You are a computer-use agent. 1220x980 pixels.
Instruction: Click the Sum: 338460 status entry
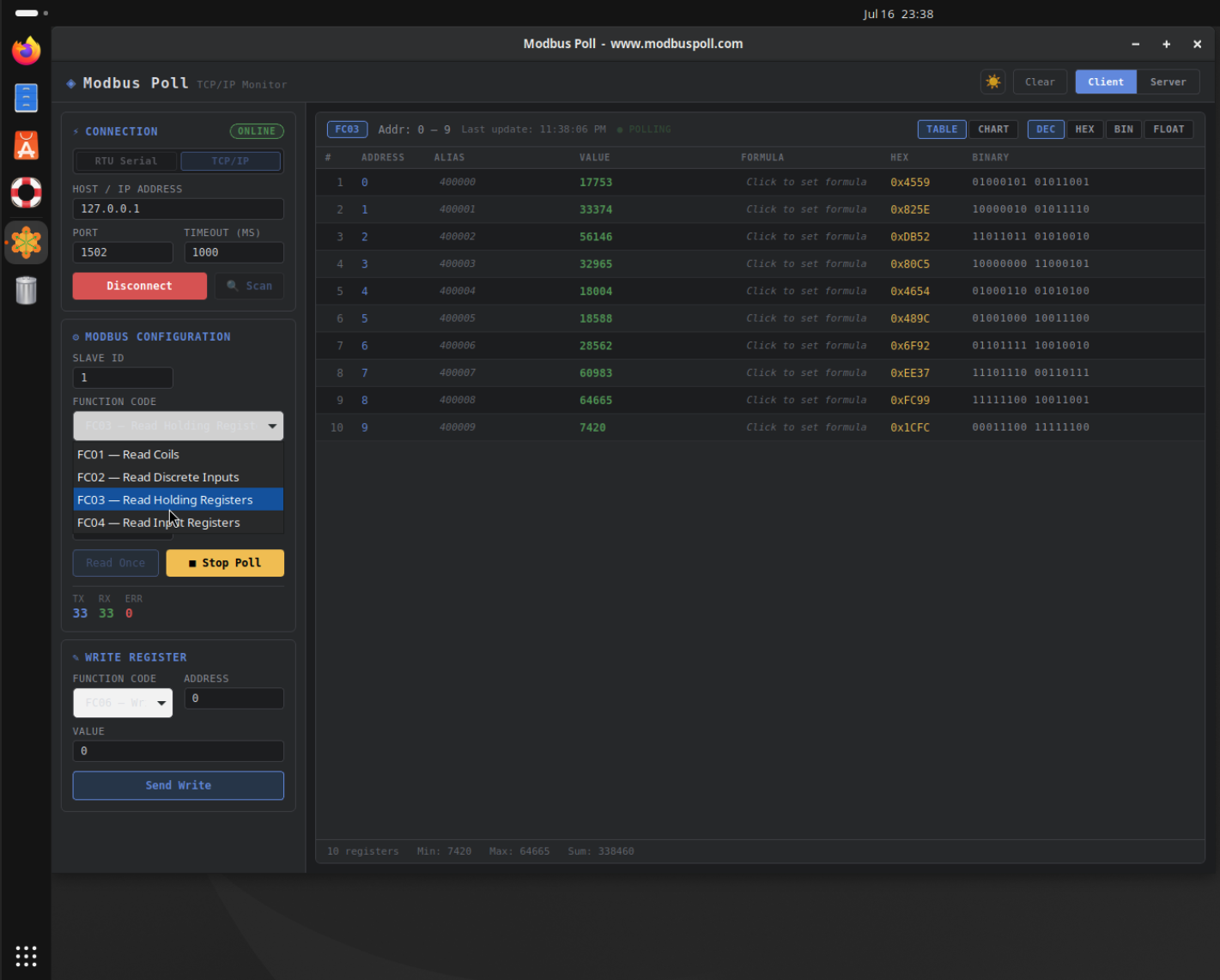pyautogui.click(x=601, y=851)
